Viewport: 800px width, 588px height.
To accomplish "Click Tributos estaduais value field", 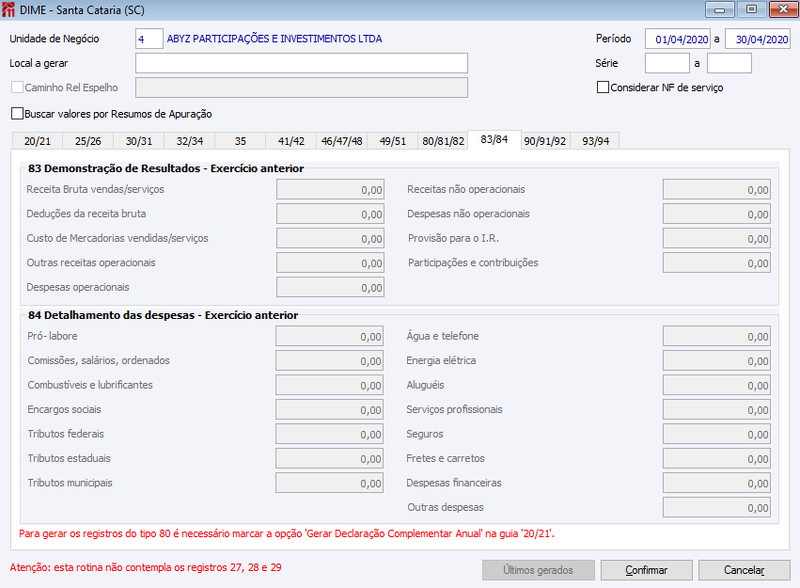I will coord(330,459).
